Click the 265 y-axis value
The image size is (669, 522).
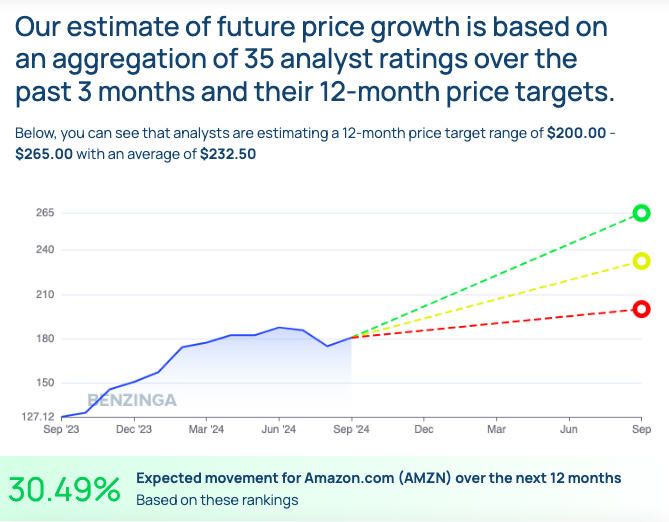43,213
